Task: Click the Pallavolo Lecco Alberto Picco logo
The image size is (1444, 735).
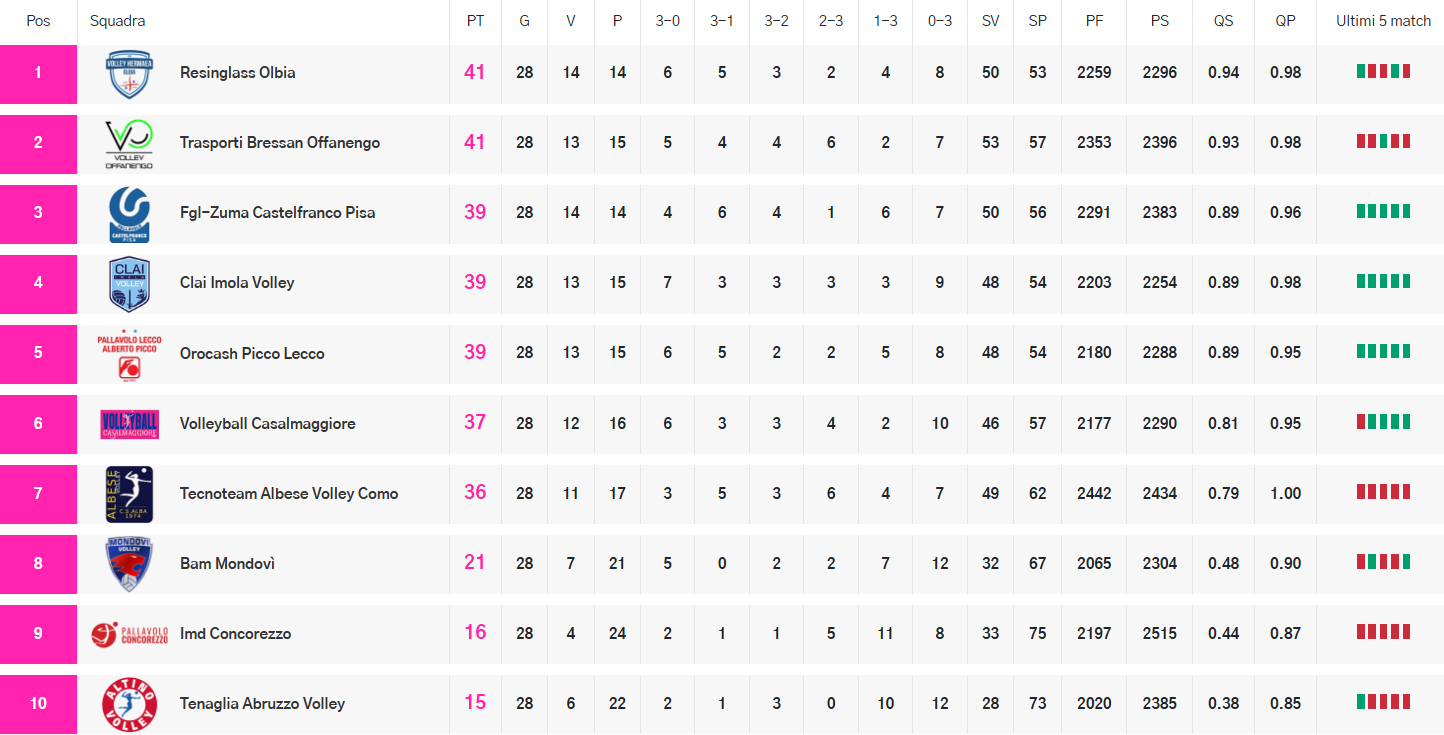Action: pos(129,354)
